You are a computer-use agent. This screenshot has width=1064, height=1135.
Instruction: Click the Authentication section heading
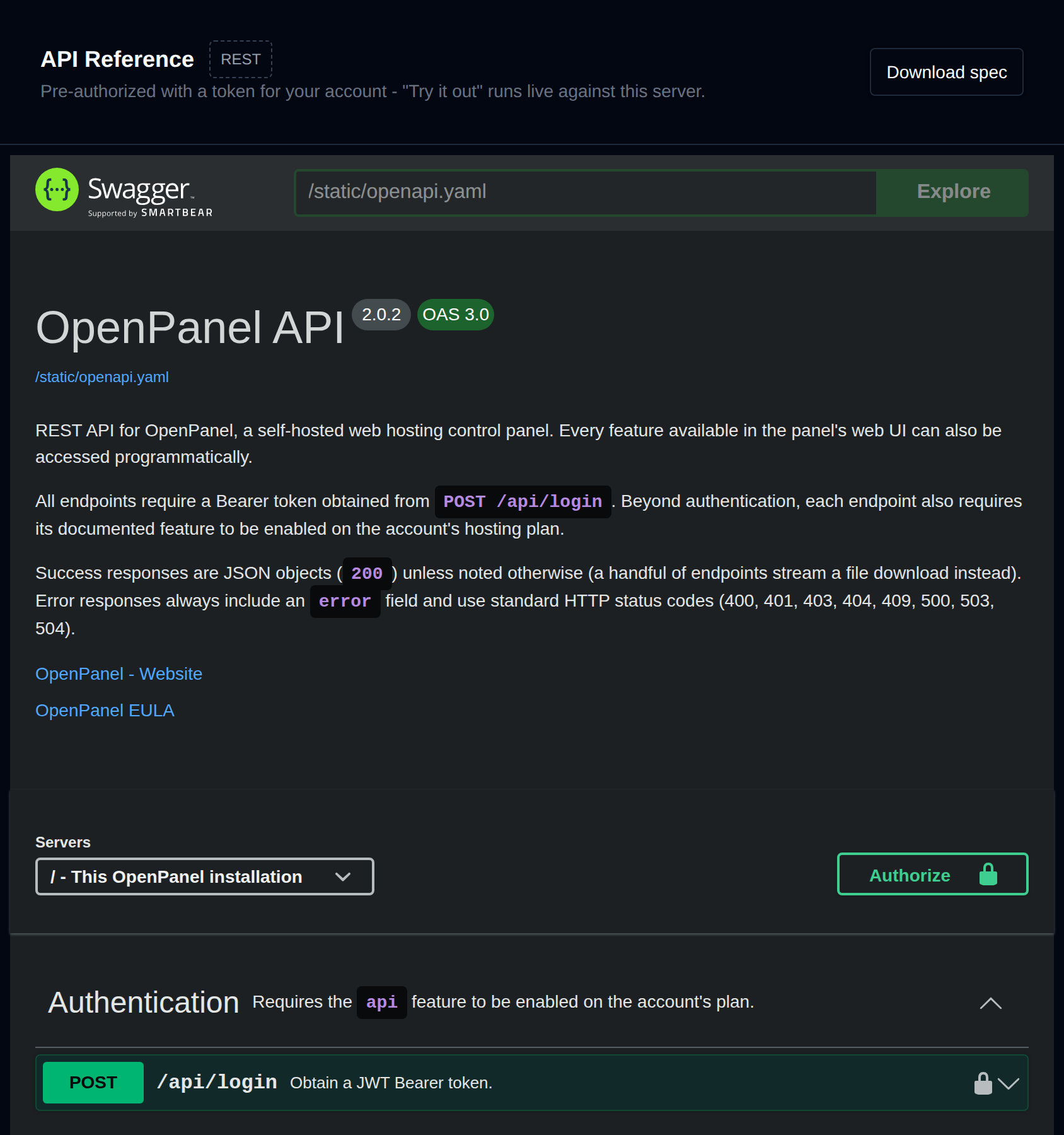(x=144, y=1003)
